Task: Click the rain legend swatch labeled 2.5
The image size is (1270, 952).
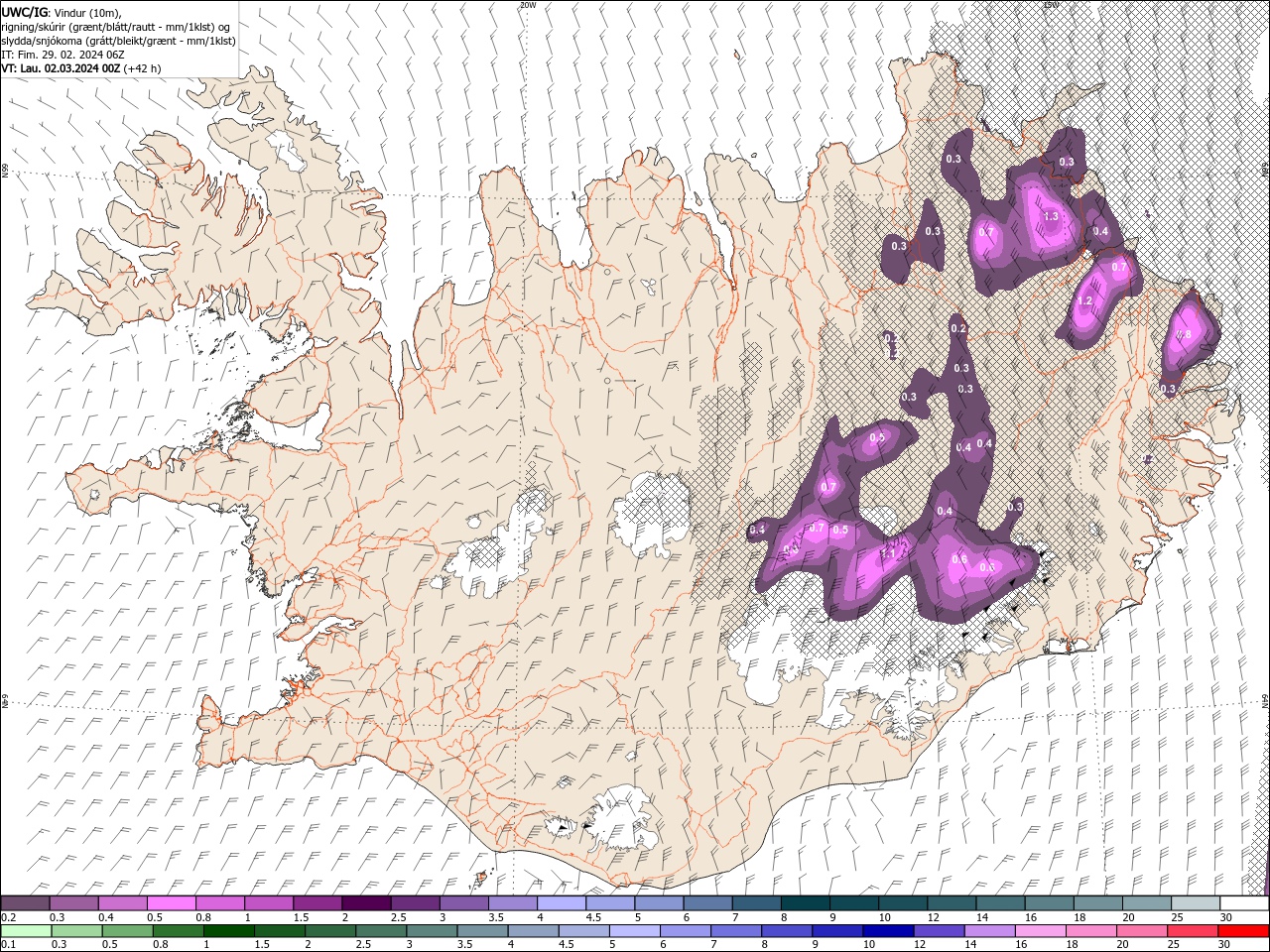Action: 381,931
